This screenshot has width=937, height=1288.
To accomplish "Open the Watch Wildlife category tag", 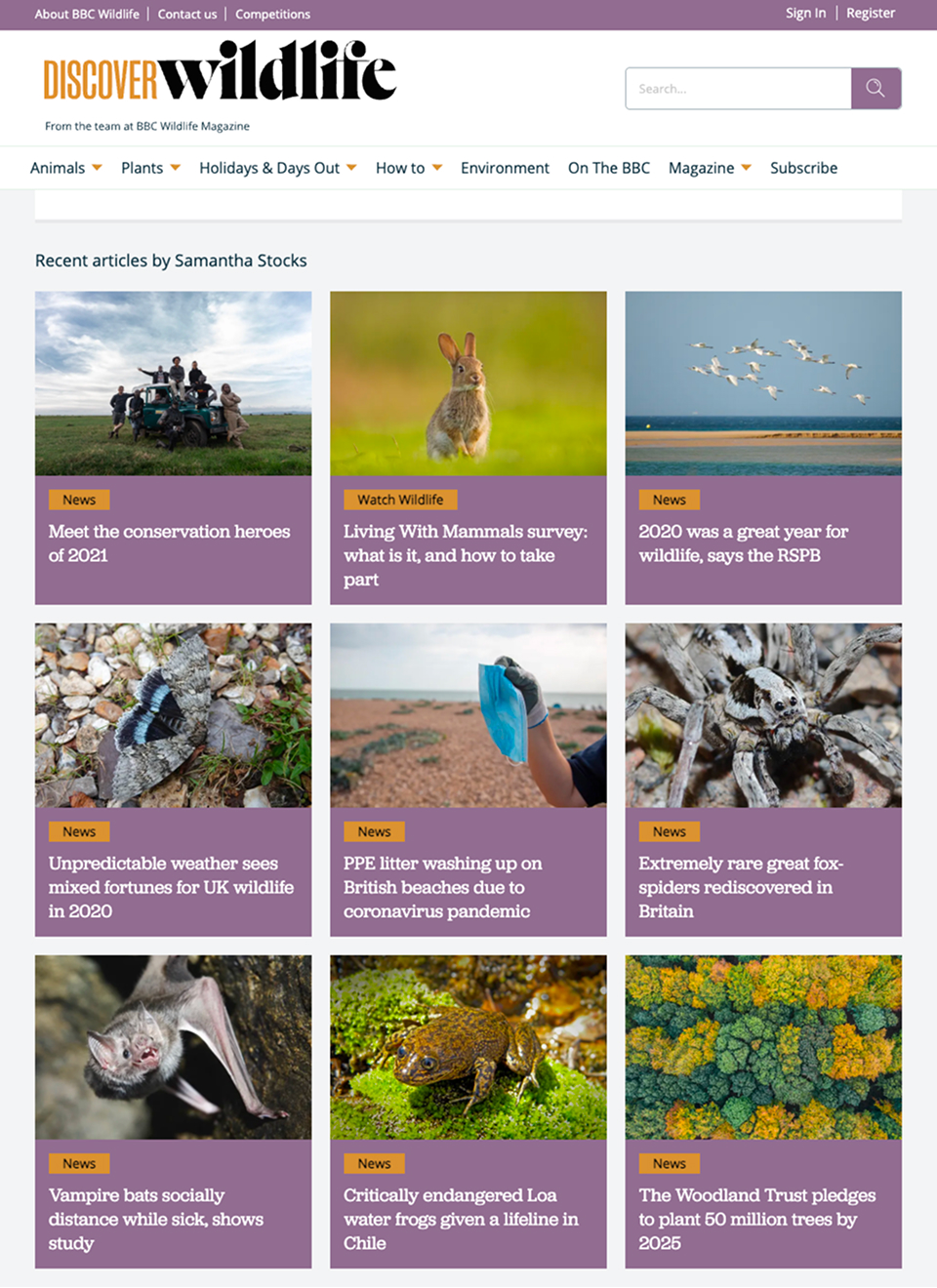I will pos(400,500).
